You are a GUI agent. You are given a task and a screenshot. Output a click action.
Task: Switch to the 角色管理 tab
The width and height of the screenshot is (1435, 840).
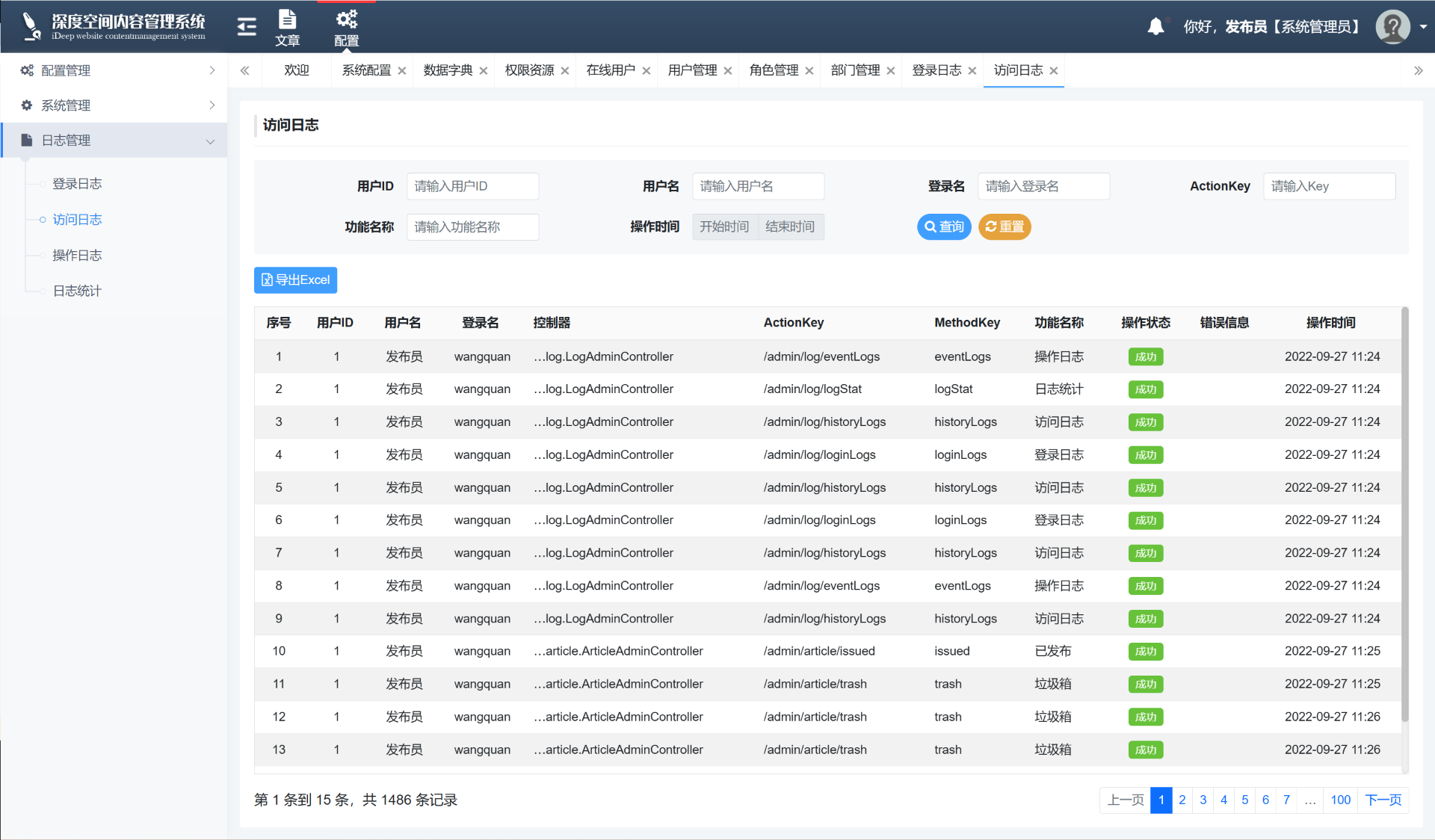point(774,70)
